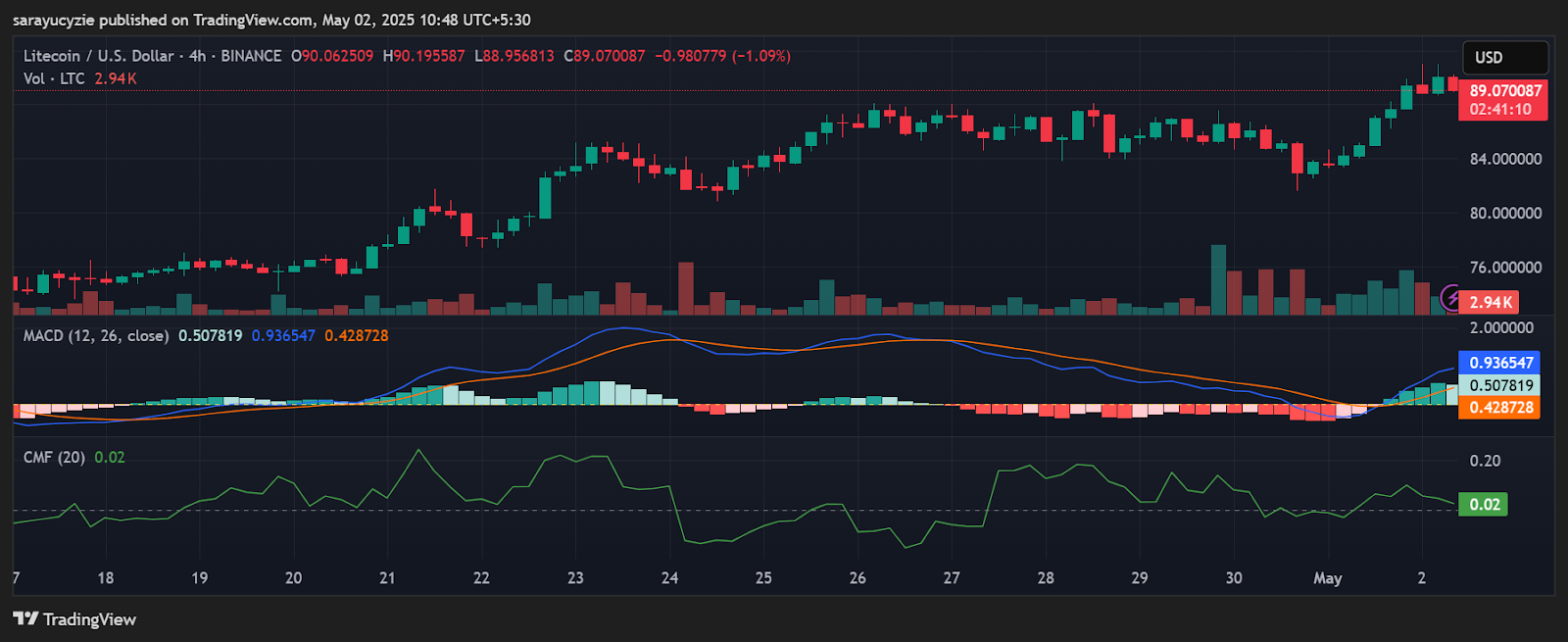Viewport: 1568px width, 642px height.
Task: Click the 0.507819 histogram axis label
Action: pos(1499,385)
